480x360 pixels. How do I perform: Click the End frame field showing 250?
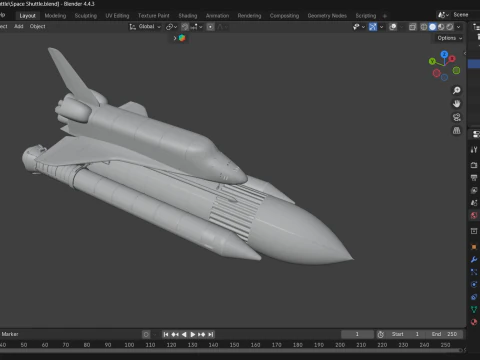[x=444, y=334]
